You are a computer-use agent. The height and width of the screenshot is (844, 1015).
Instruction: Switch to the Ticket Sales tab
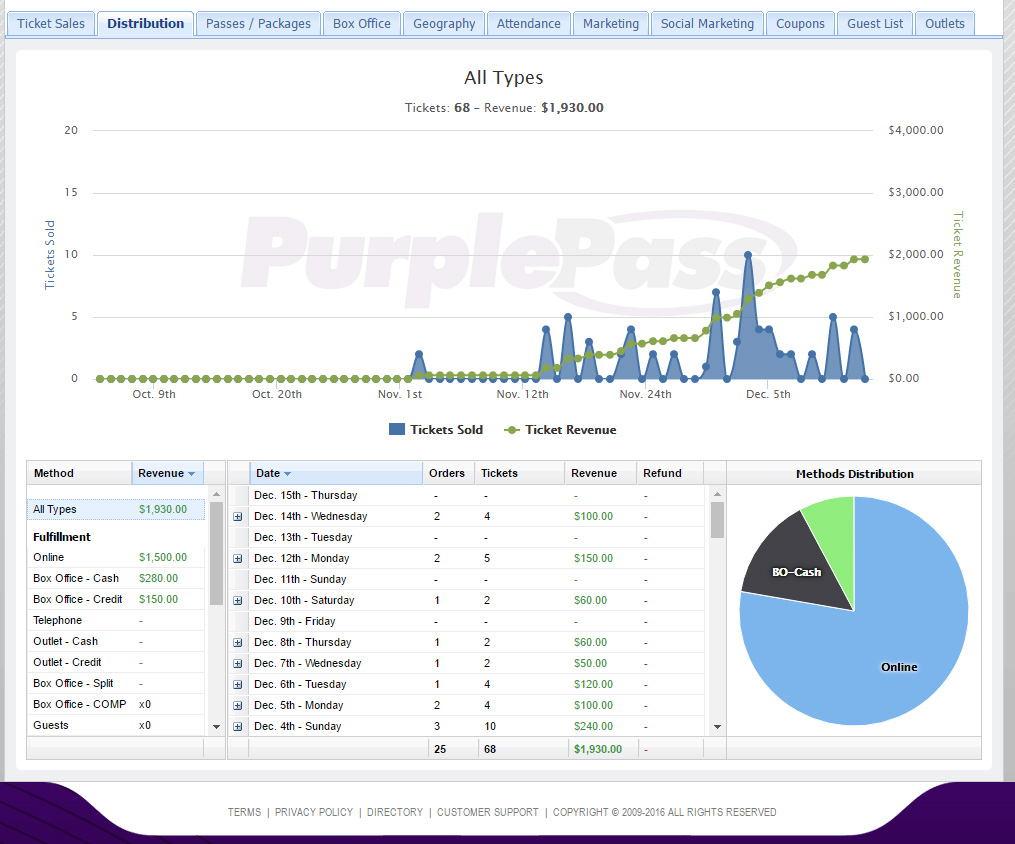50,24
